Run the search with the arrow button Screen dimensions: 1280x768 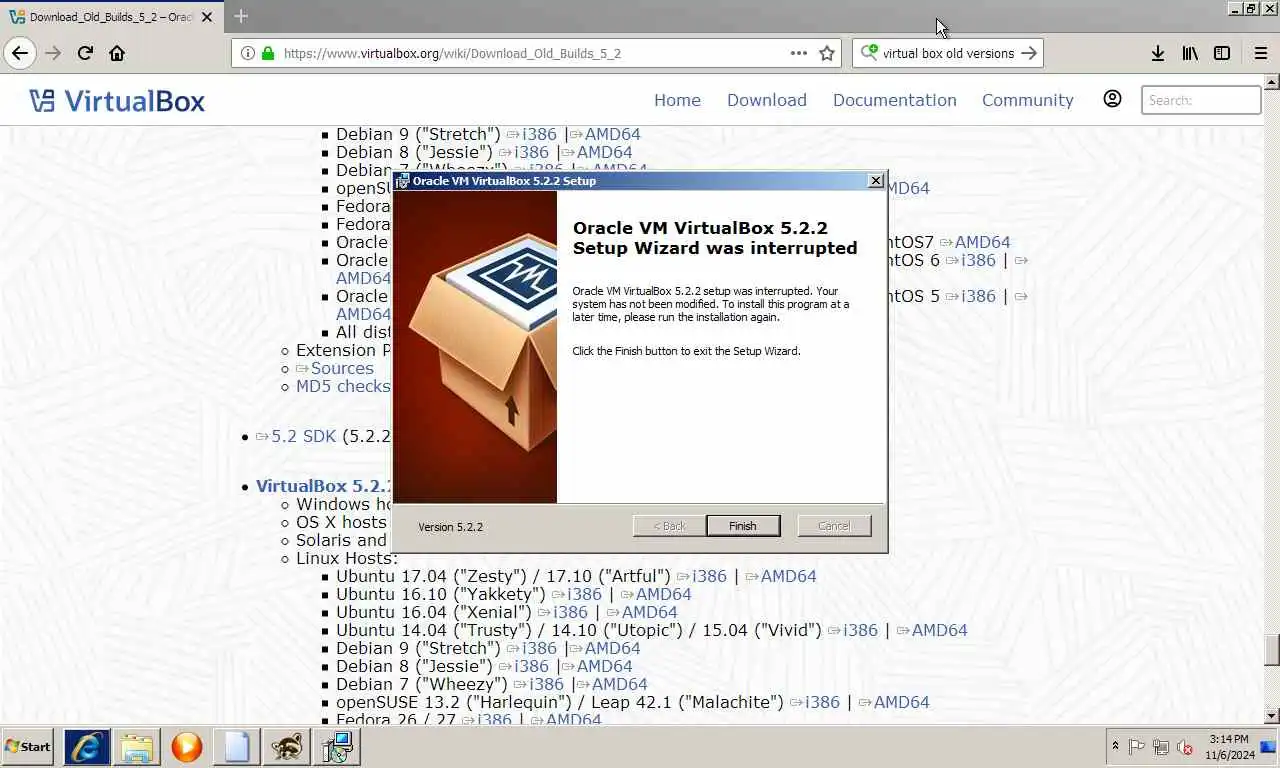pos(1029,53)
